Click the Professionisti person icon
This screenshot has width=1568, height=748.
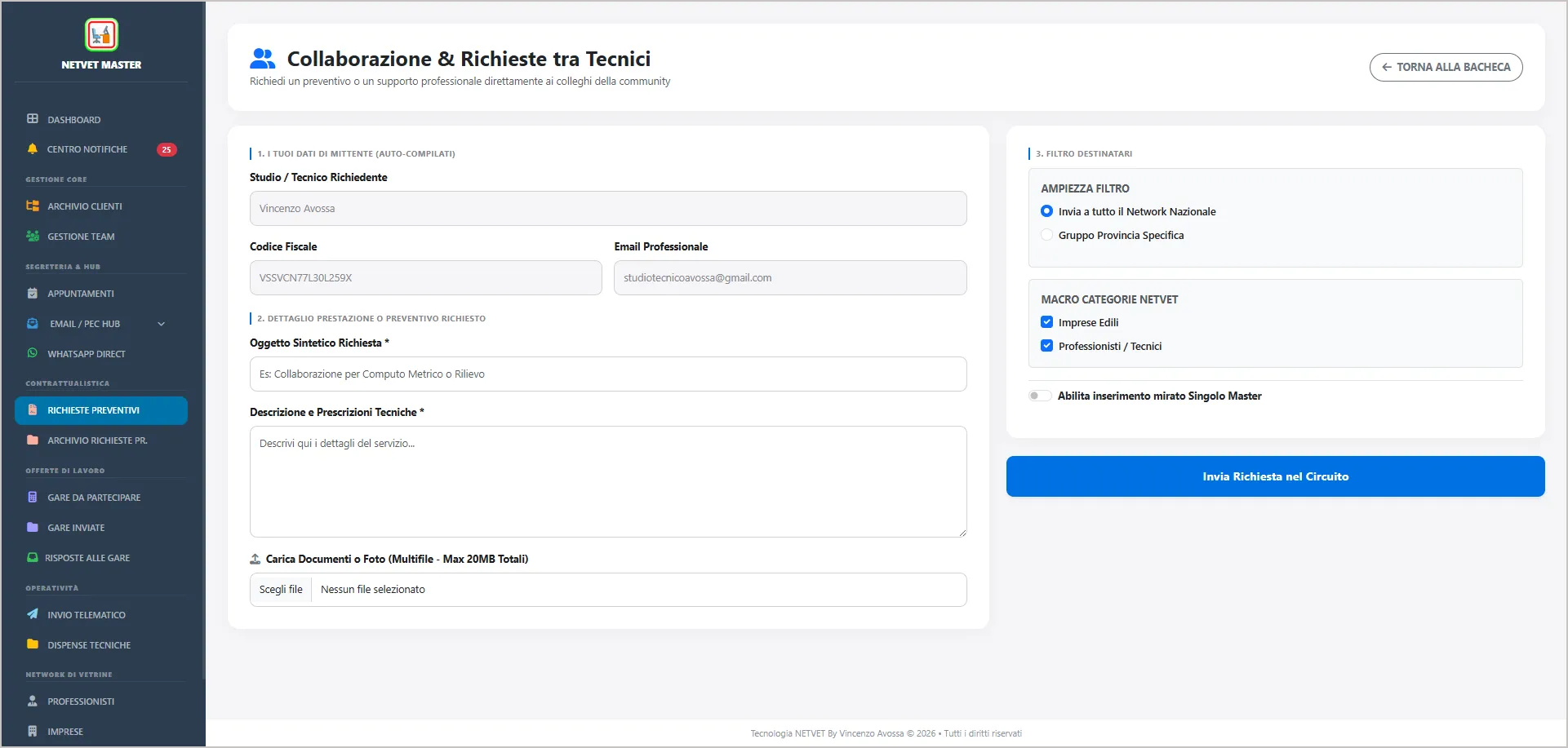[33, 702]
